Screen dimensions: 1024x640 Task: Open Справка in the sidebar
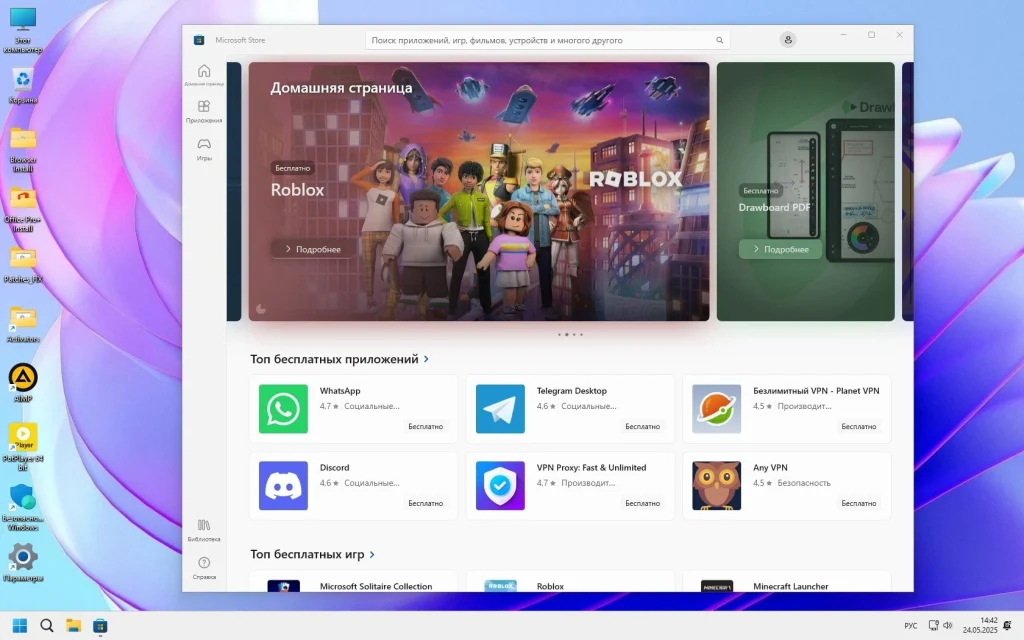[204, 567]
